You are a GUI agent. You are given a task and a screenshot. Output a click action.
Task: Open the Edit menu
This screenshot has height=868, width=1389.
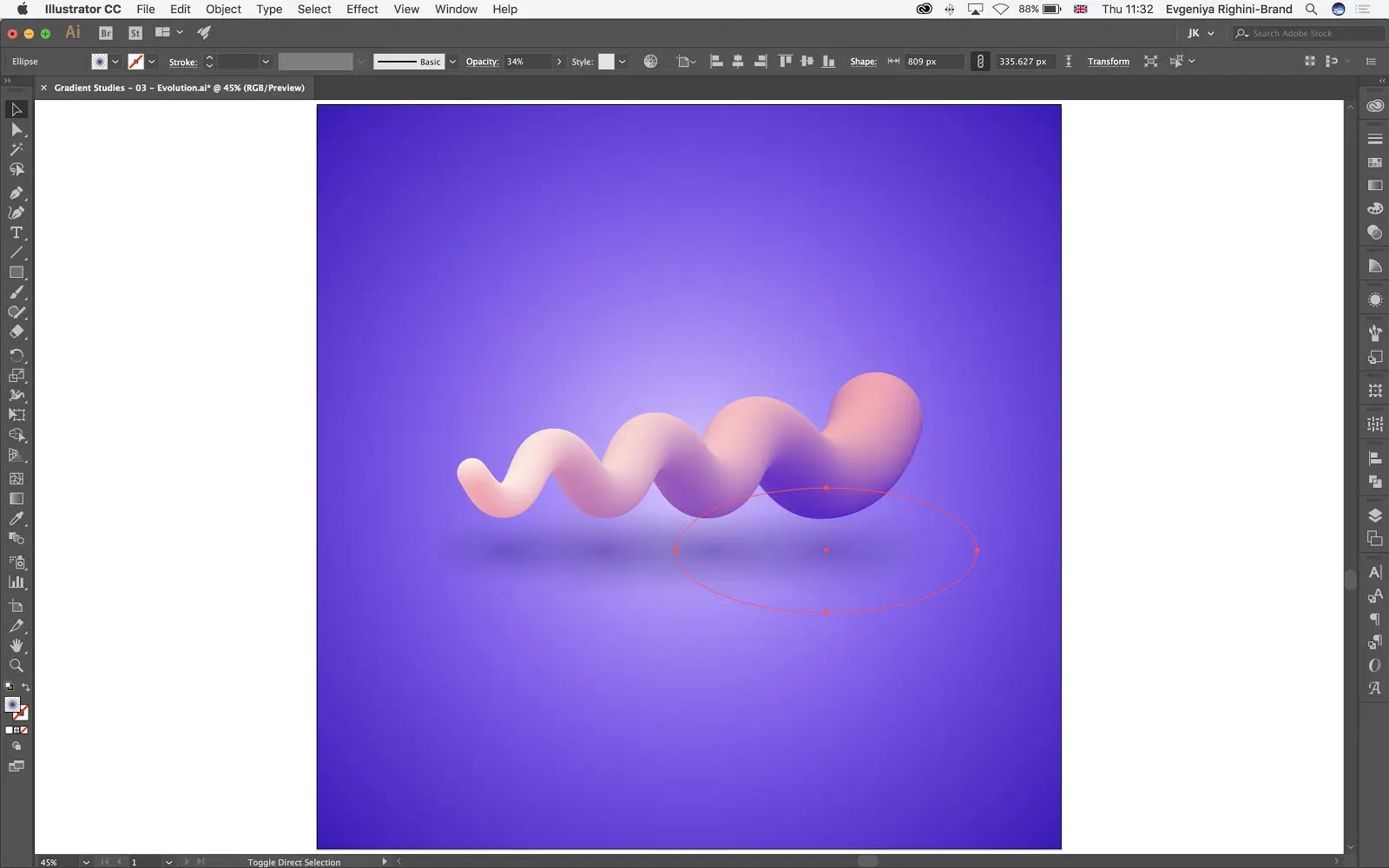click(181, 10)
